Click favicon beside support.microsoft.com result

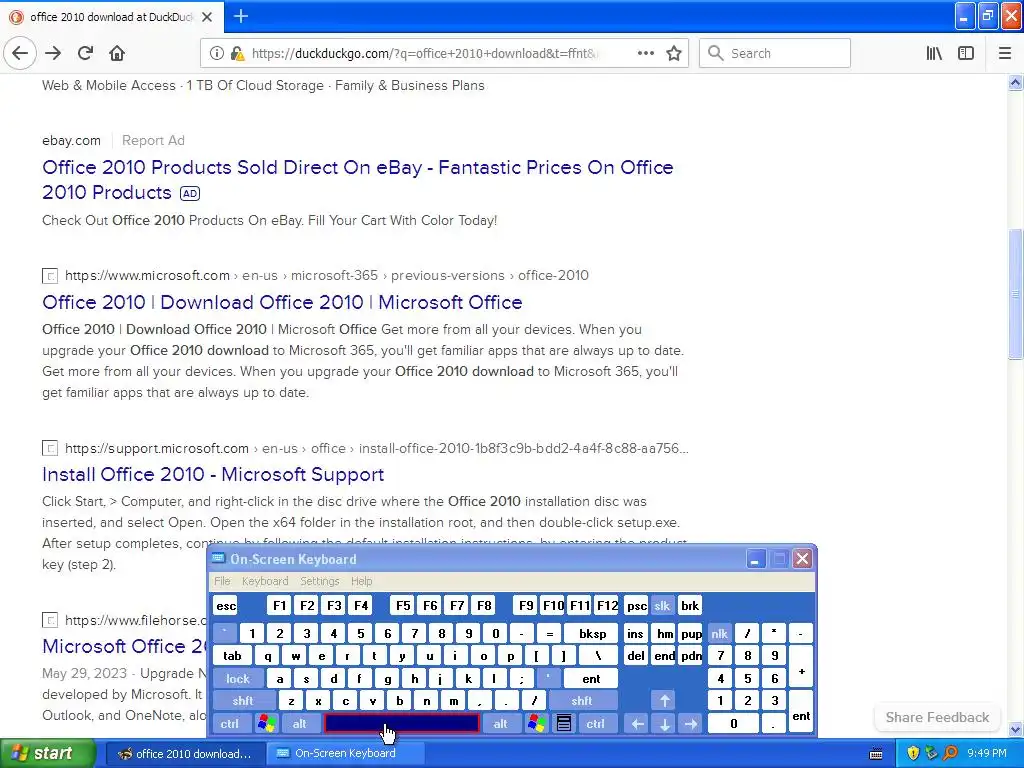pyautogui.click(x=50, y=448)
